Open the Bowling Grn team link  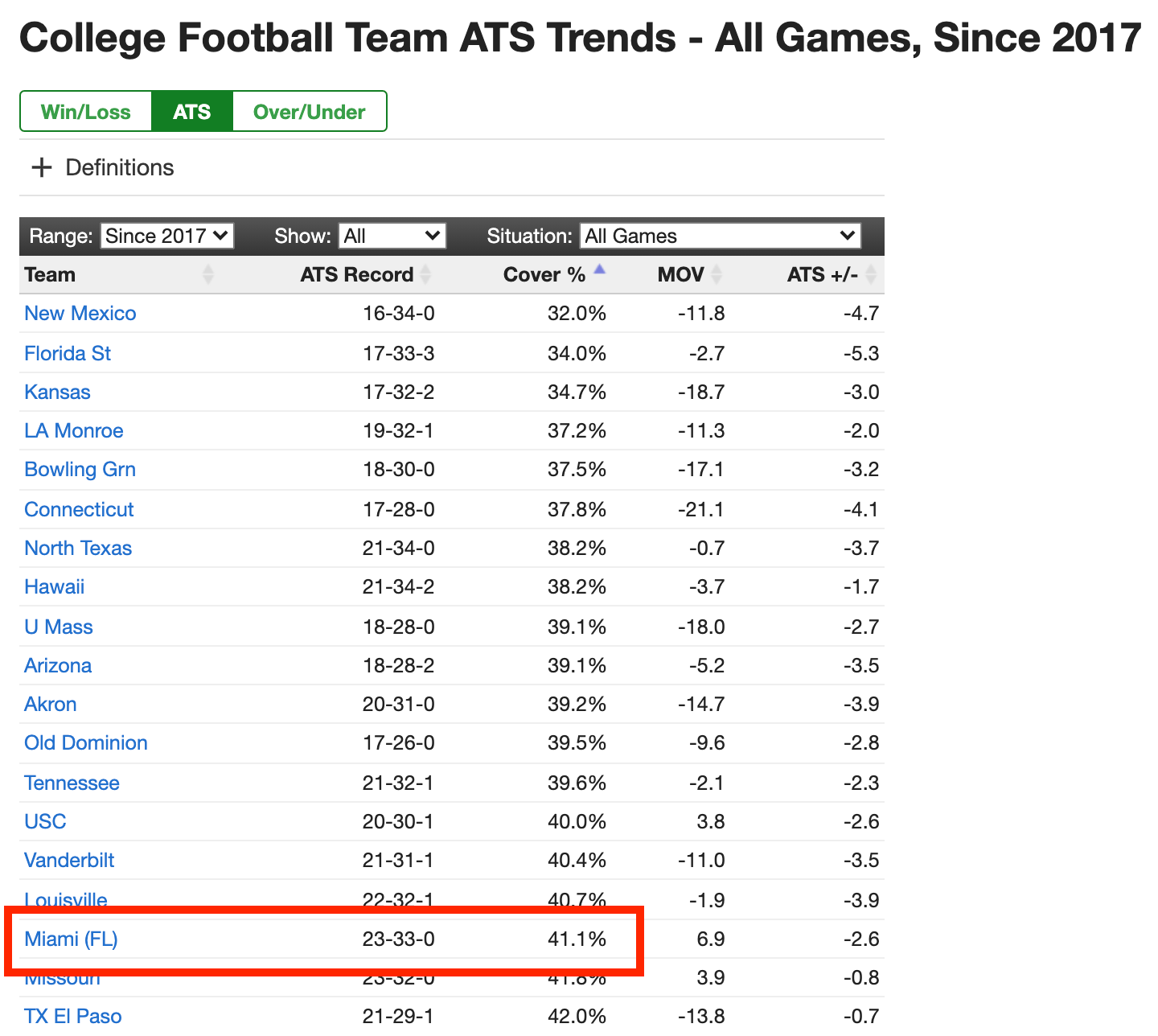click(80, 469)
